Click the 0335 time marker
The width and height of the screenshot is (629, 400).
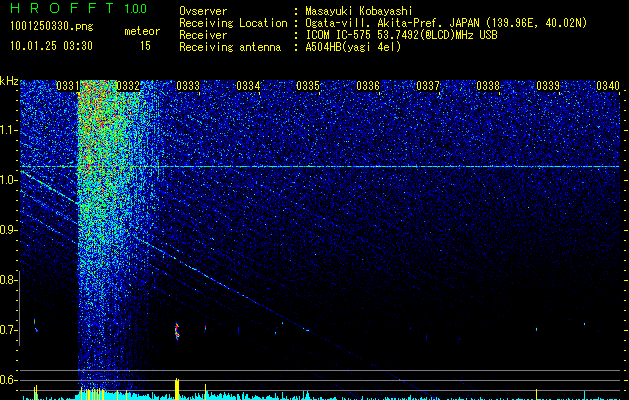pyautogui.click(x=308, y=86)
